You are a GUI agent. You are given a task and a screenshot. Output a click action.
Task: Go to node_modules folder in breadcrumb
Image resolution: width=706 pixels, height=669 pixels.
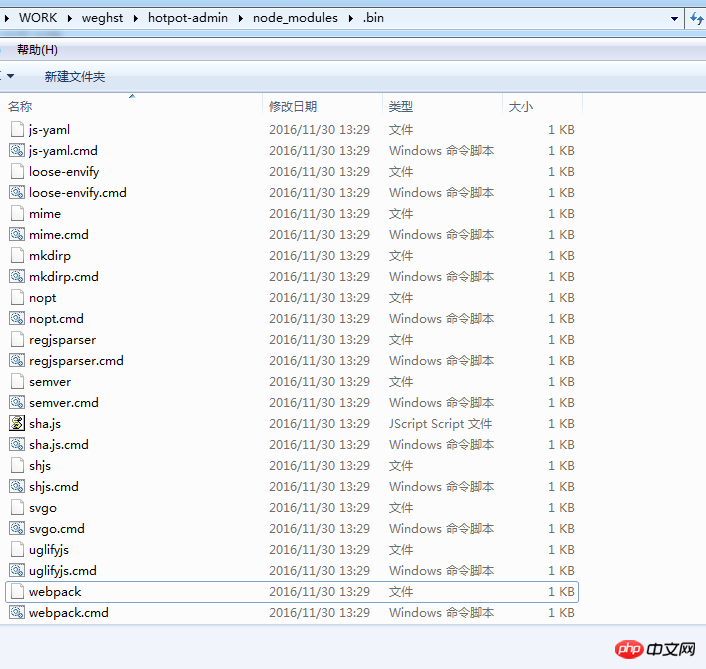click(295, 18)
